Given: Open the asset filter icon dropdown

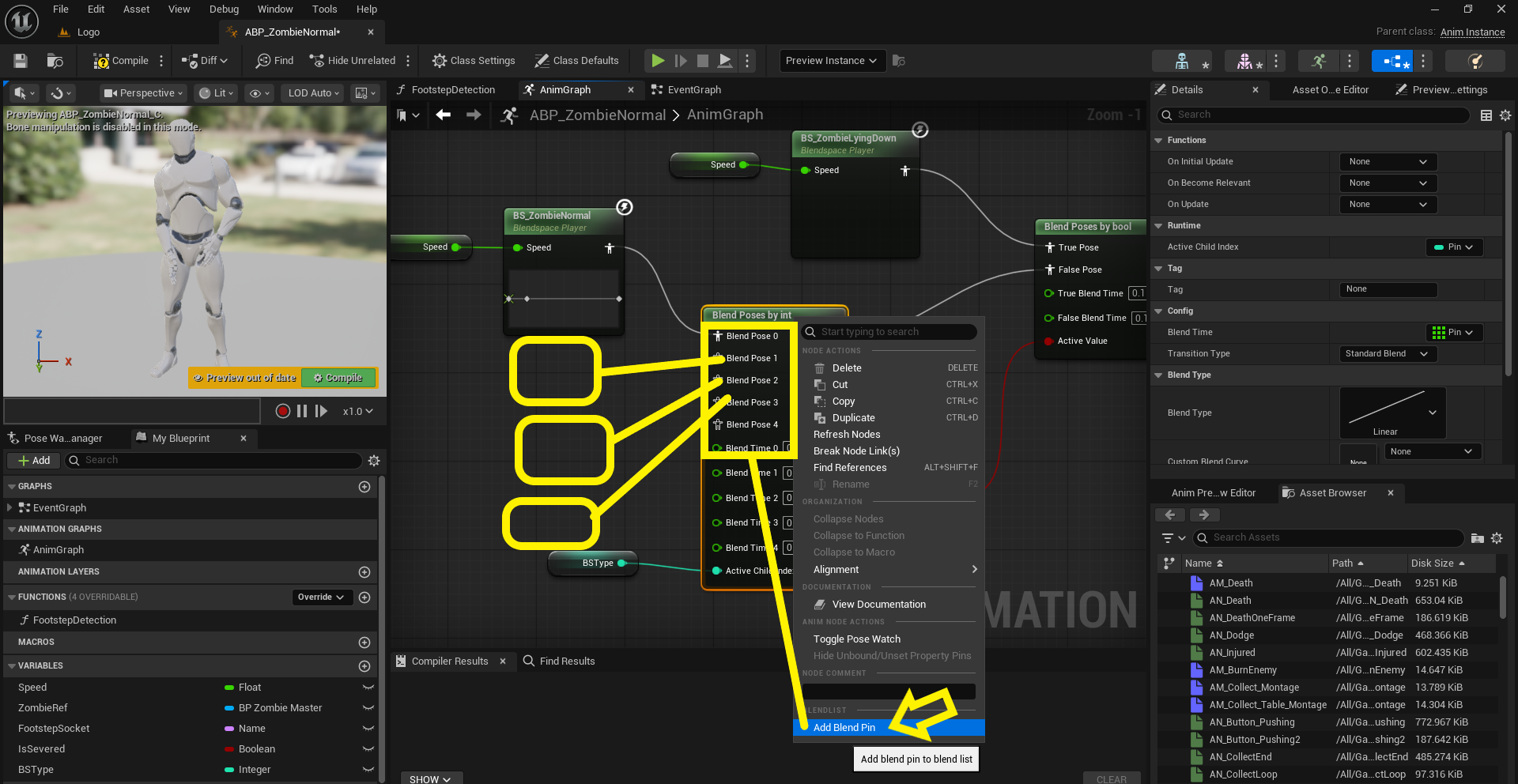Looking at the screenshot, I should [x=1173, y=538].
